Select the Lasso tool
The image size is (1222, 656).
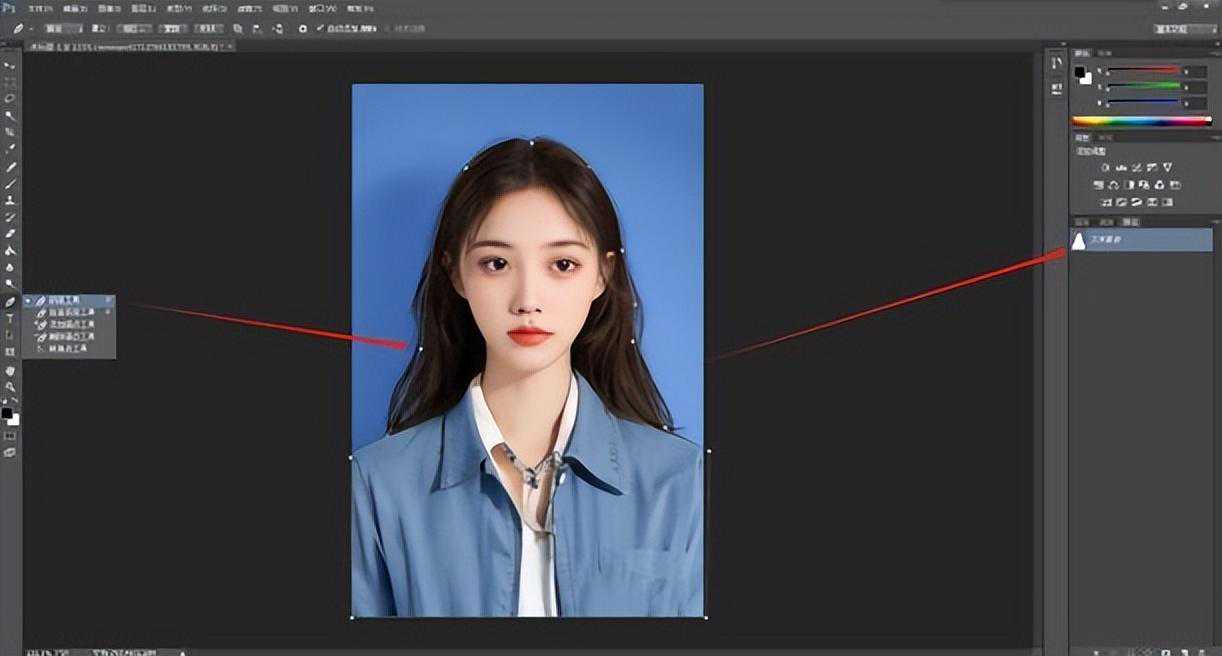[x=10, y=99]
